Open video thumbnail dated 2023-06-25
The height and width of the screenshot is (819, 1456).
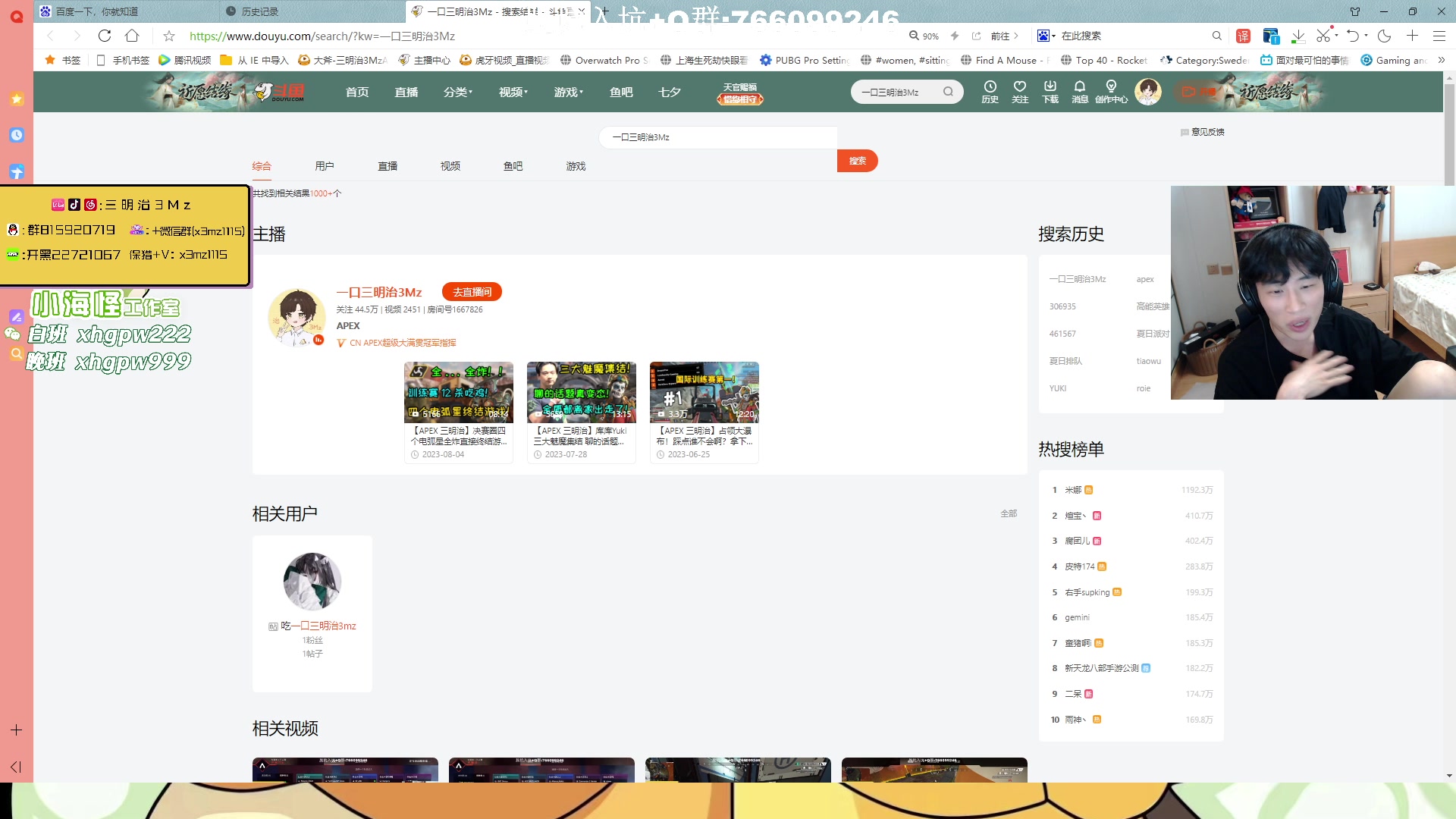coord(704,392)
